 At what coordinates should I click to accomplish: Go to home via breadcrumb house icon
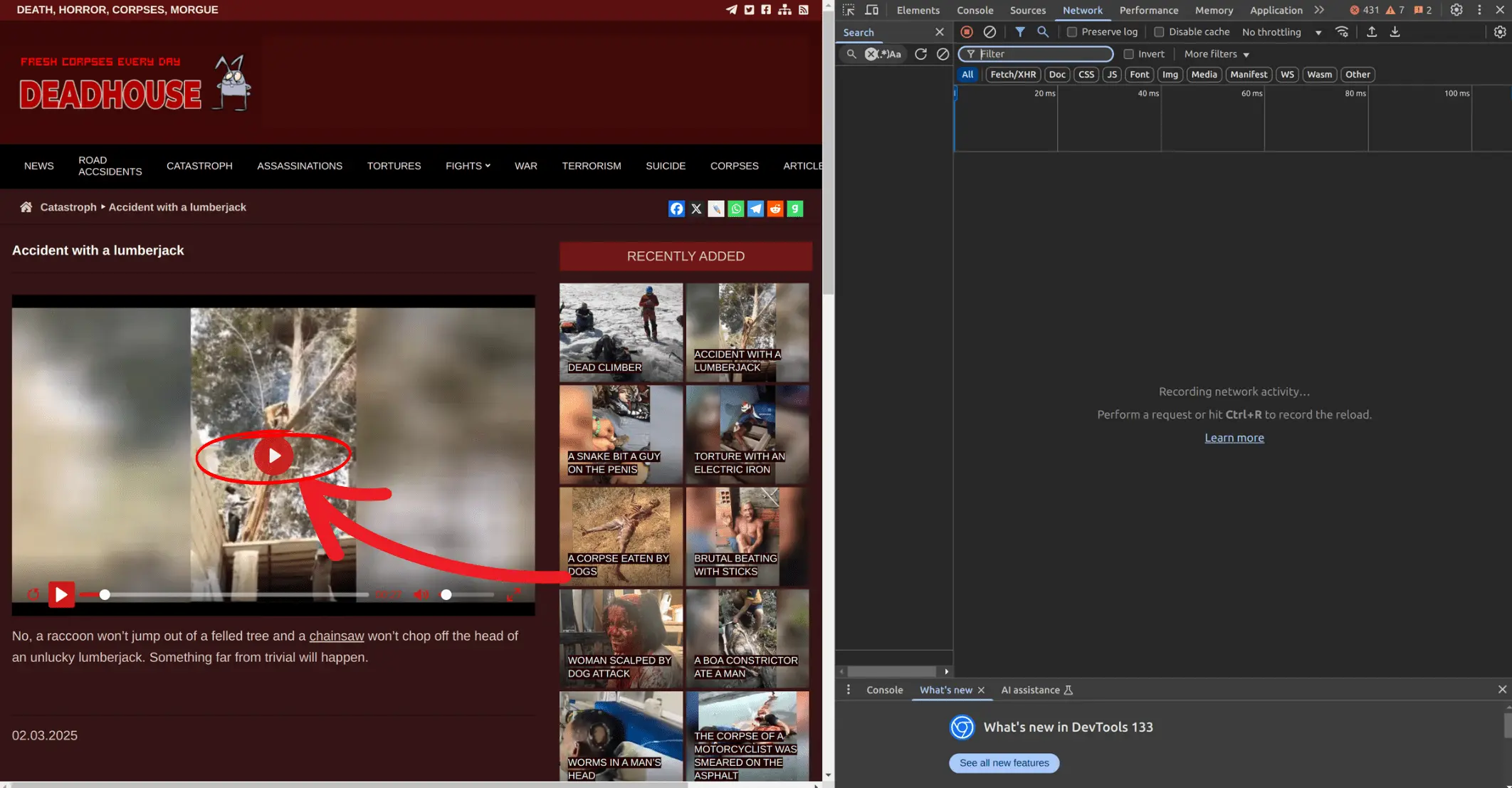coord(26,207)
